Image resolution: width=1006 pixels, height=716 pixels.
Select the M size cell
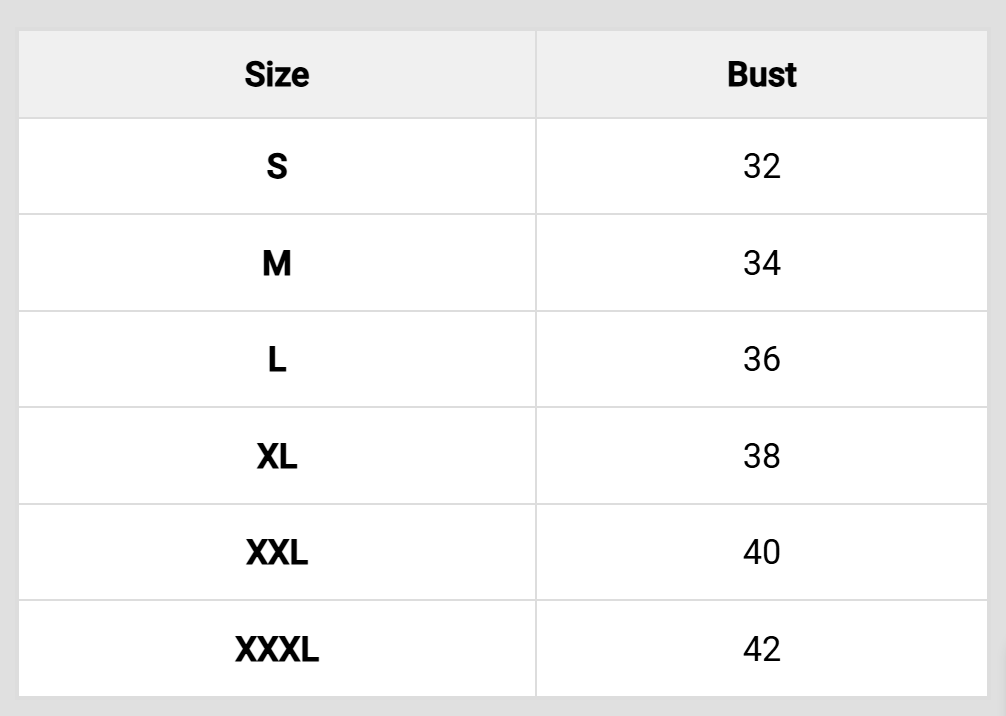pyautogui.click(x=277, y=263)
